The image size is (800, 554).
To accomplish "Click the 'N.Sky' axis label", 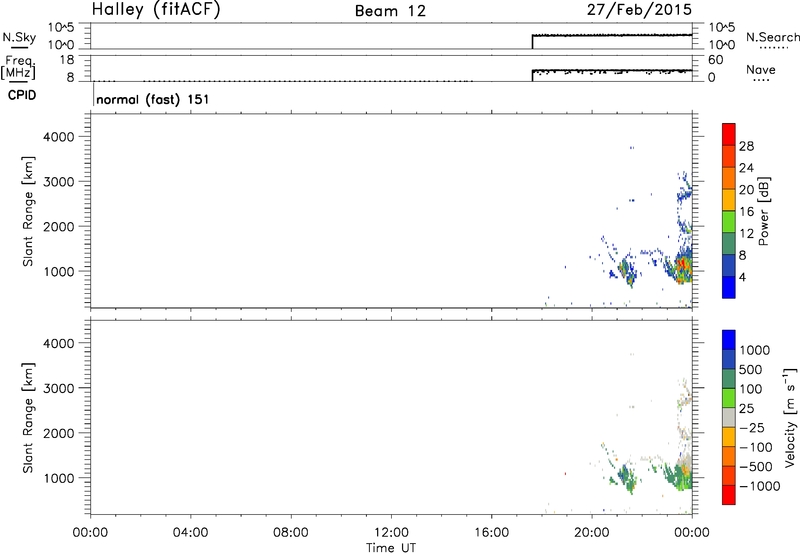I will pos(19,37).
